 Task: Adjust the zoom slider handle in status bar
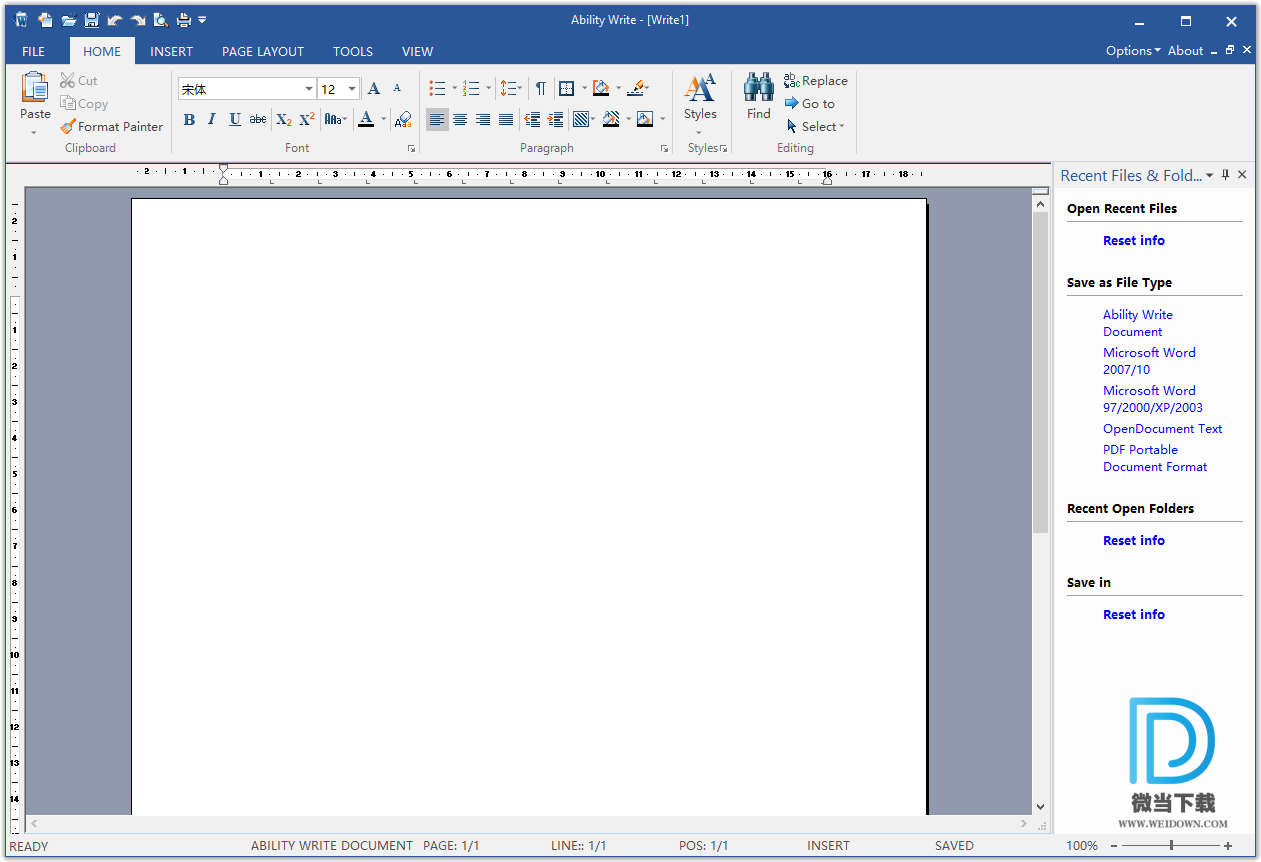pyautogui.click(x=1171, y=846)
